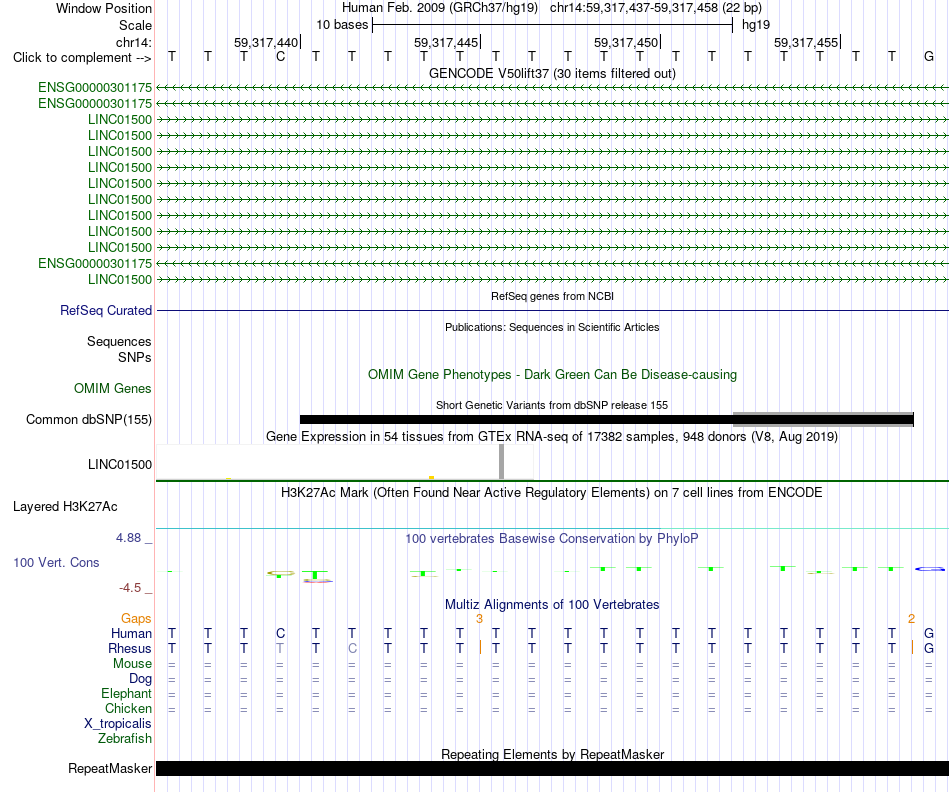This screenshot has width=950, height=792.
Task: Open the Repeating Elements by RepeatMasker title
Action: (x=552, y=754)
